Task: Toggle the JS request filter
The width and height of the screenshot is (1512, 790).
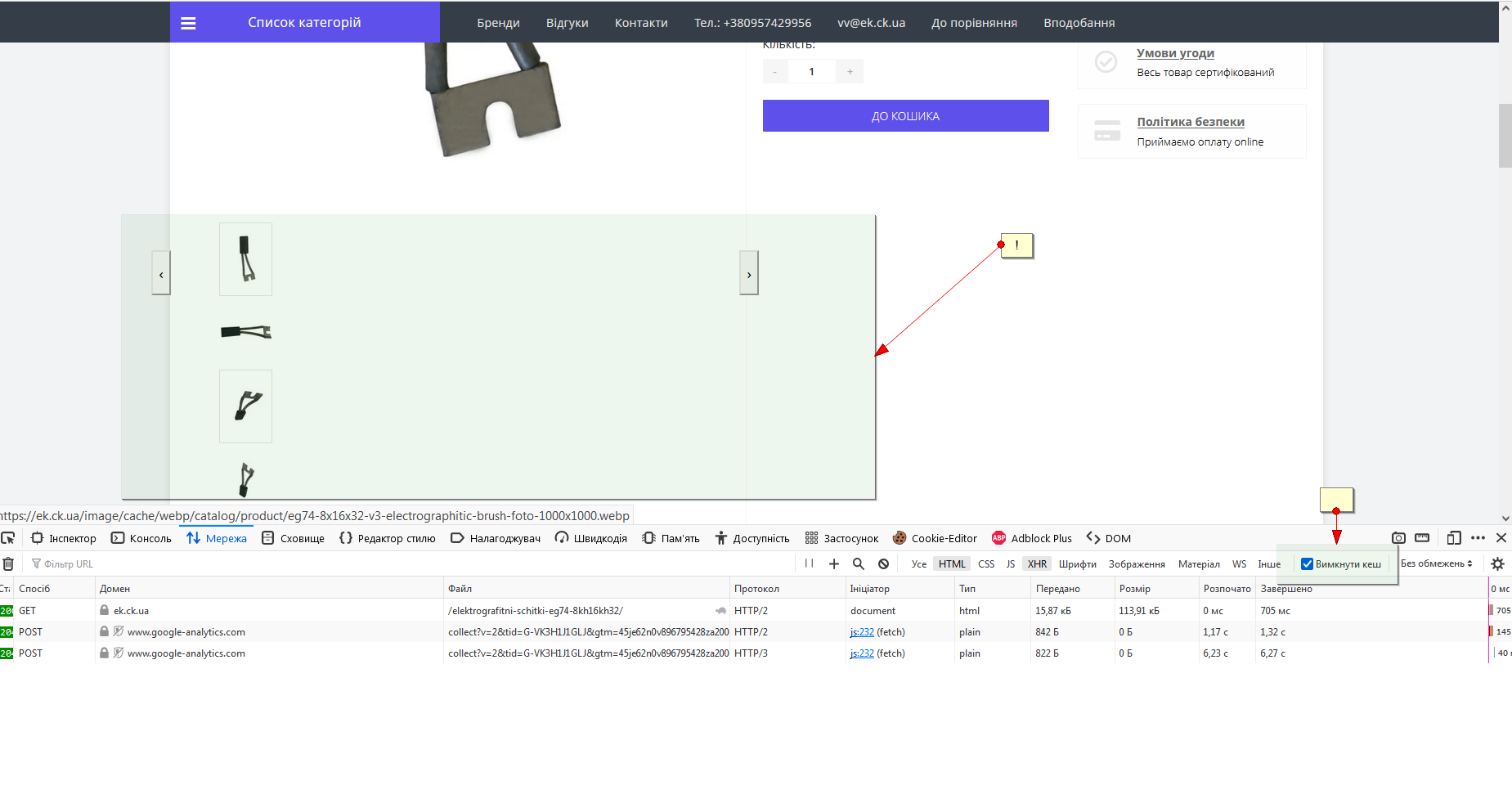Action: click(x=1011, y=564)
